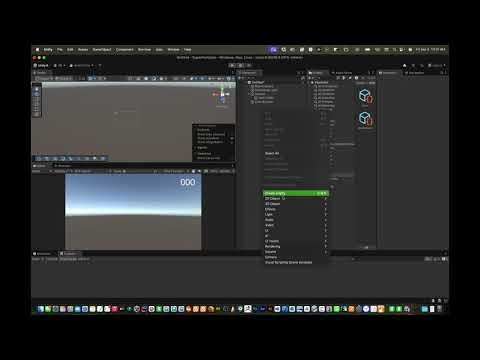
Task: Choose Create Empty in the context menu
Action: coord(296,193)
